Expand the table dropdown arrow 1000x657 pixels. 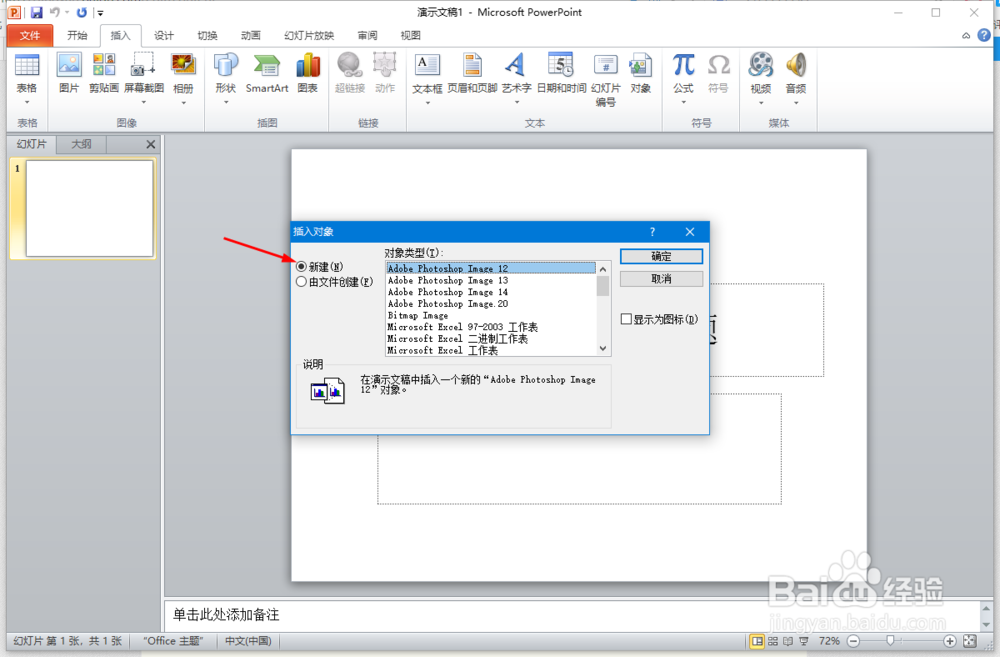point(27,103)
